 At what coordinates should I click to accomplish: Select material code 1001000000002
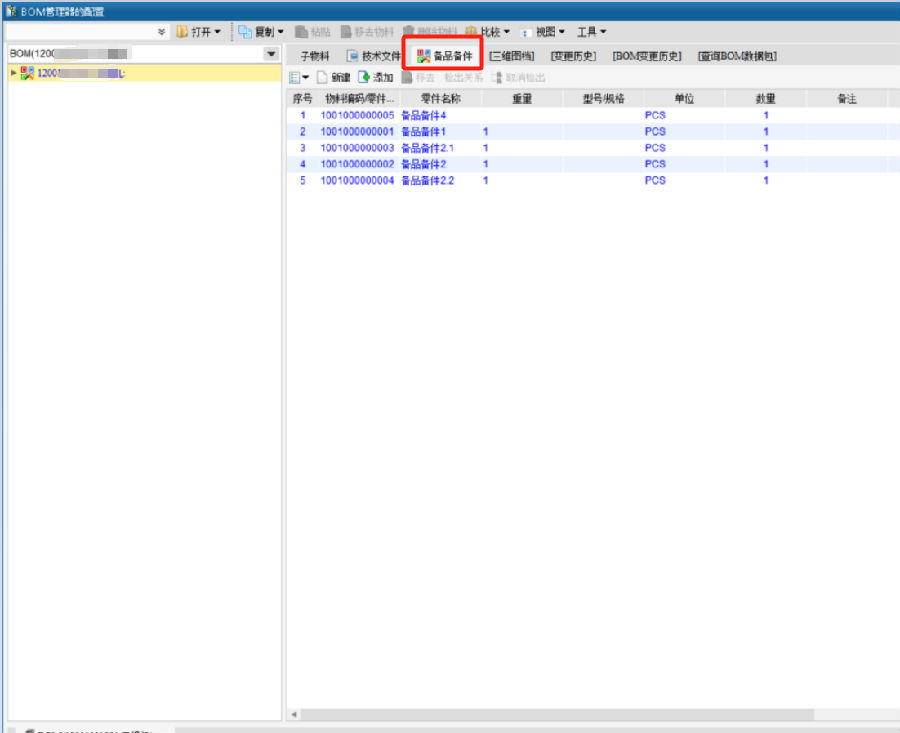click(357, 164)
